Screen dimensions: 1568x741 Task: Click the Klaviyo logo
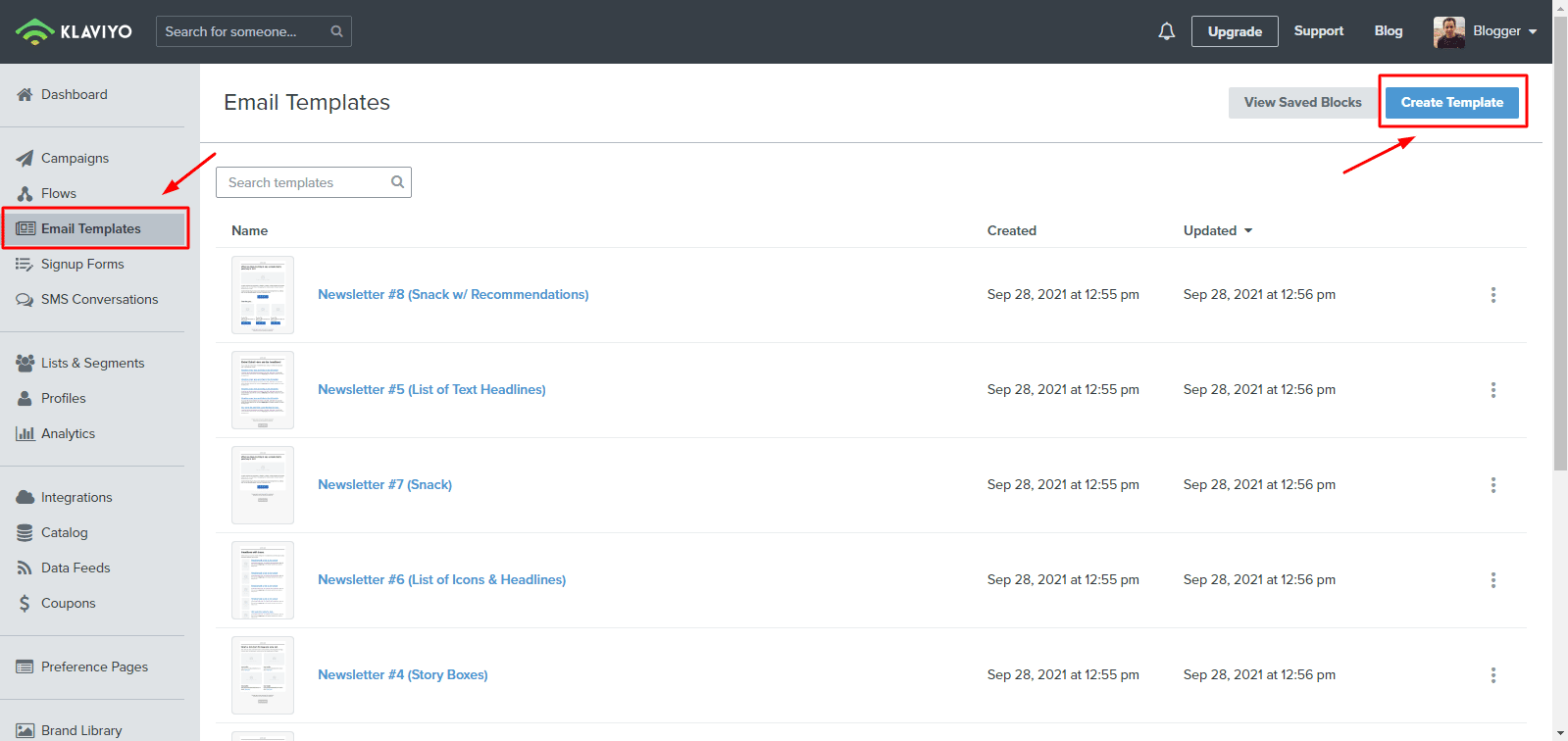tap(75, 31)
